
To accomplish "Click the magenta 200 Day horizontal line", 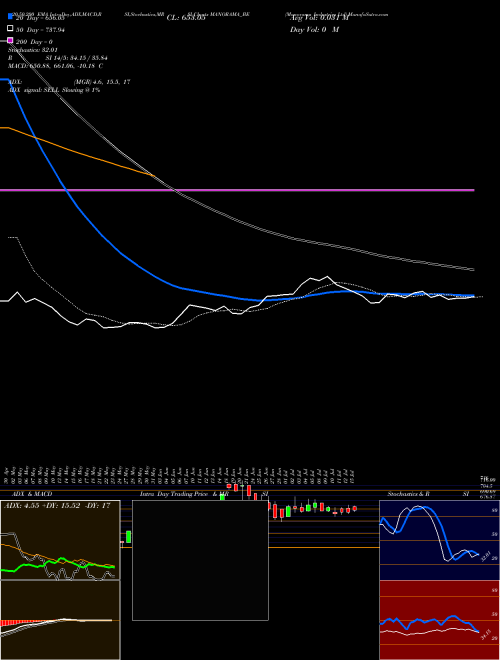I will click(x=237, y=190).
